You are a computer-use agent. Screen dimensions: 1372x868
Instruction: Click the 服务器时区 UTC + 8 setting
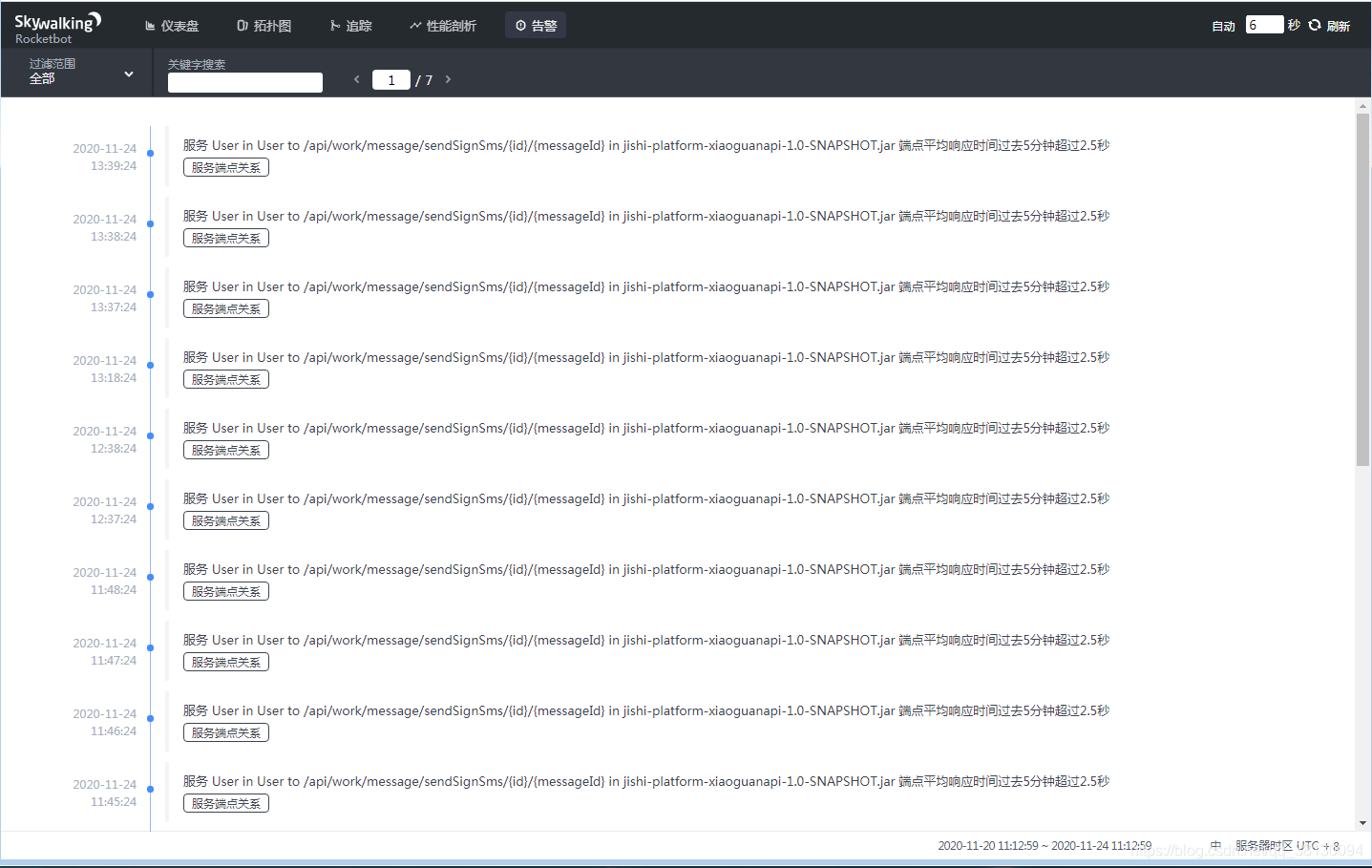(x=1287, y=846)
